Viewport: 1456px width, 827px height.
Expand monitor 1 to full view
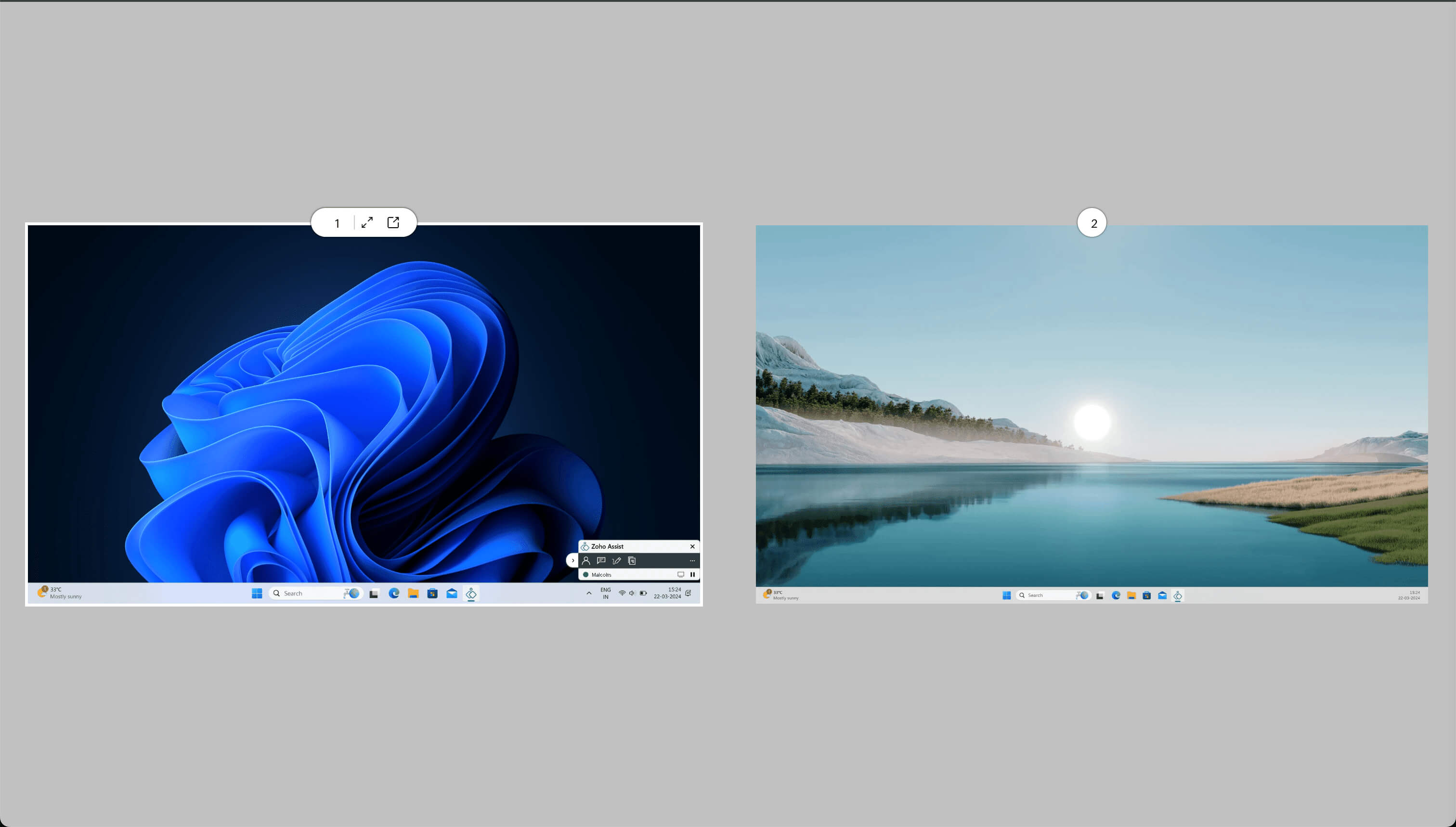pyautogui.click(x=367, y=222)
